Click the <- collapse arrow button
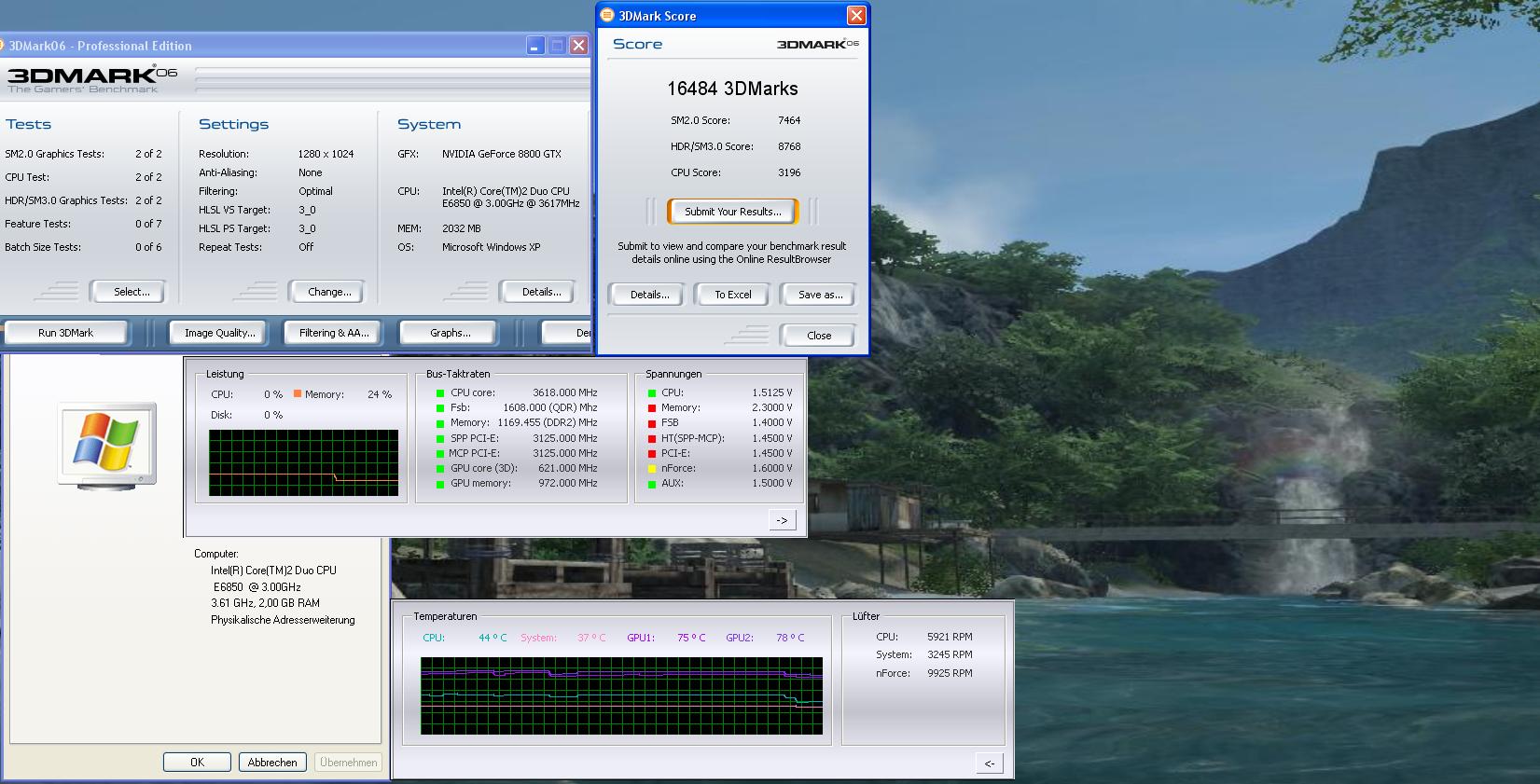The image size is (1540, 784). tap(990, 763)
